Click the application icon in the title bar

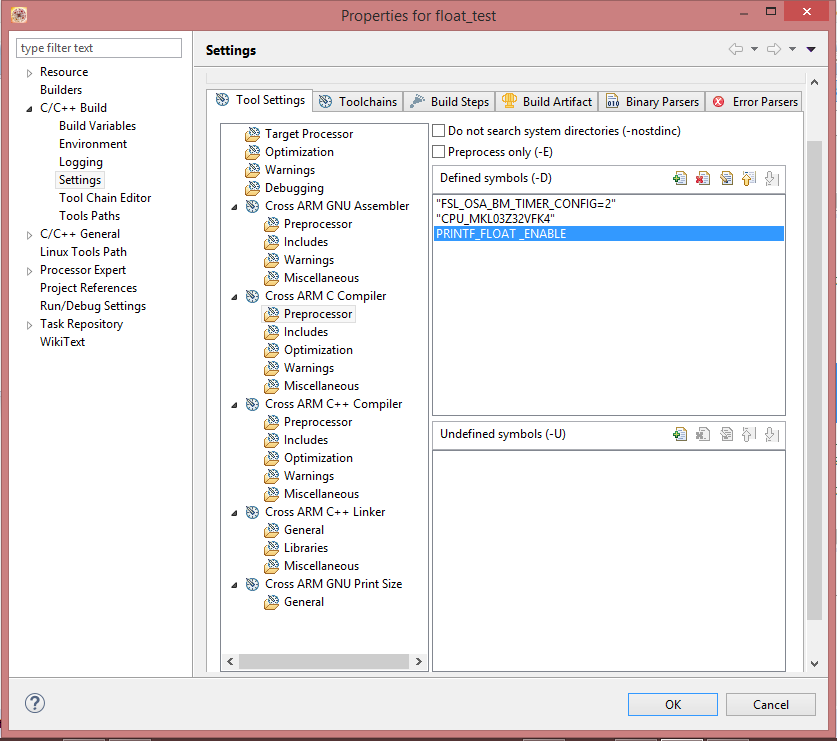coord(19,15)
